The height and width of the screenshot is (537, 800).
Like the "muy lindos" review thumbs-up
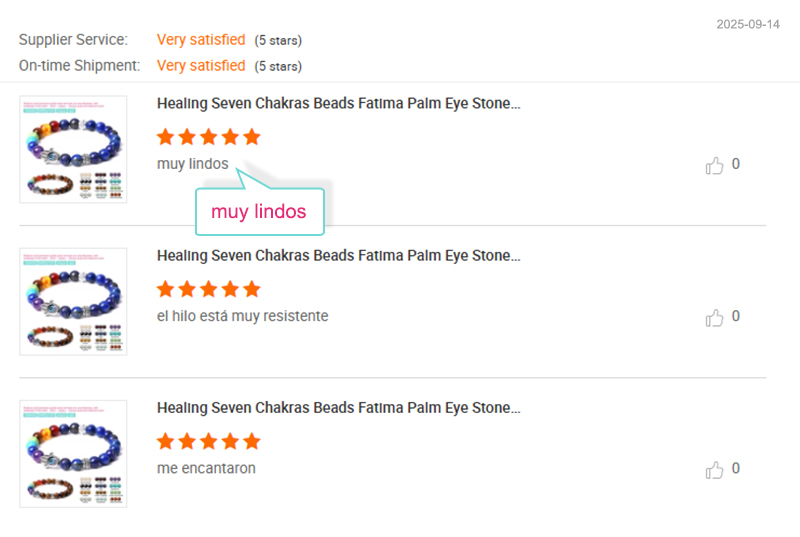(714, 166)
